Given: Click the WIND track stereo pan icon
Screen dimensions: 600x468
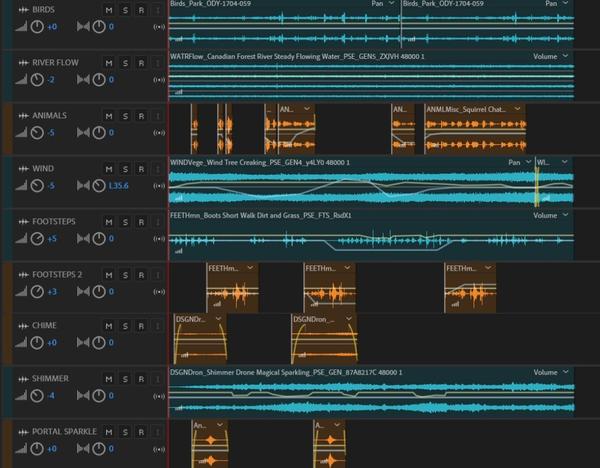Looking at the screenshot, I should (82, 185).
